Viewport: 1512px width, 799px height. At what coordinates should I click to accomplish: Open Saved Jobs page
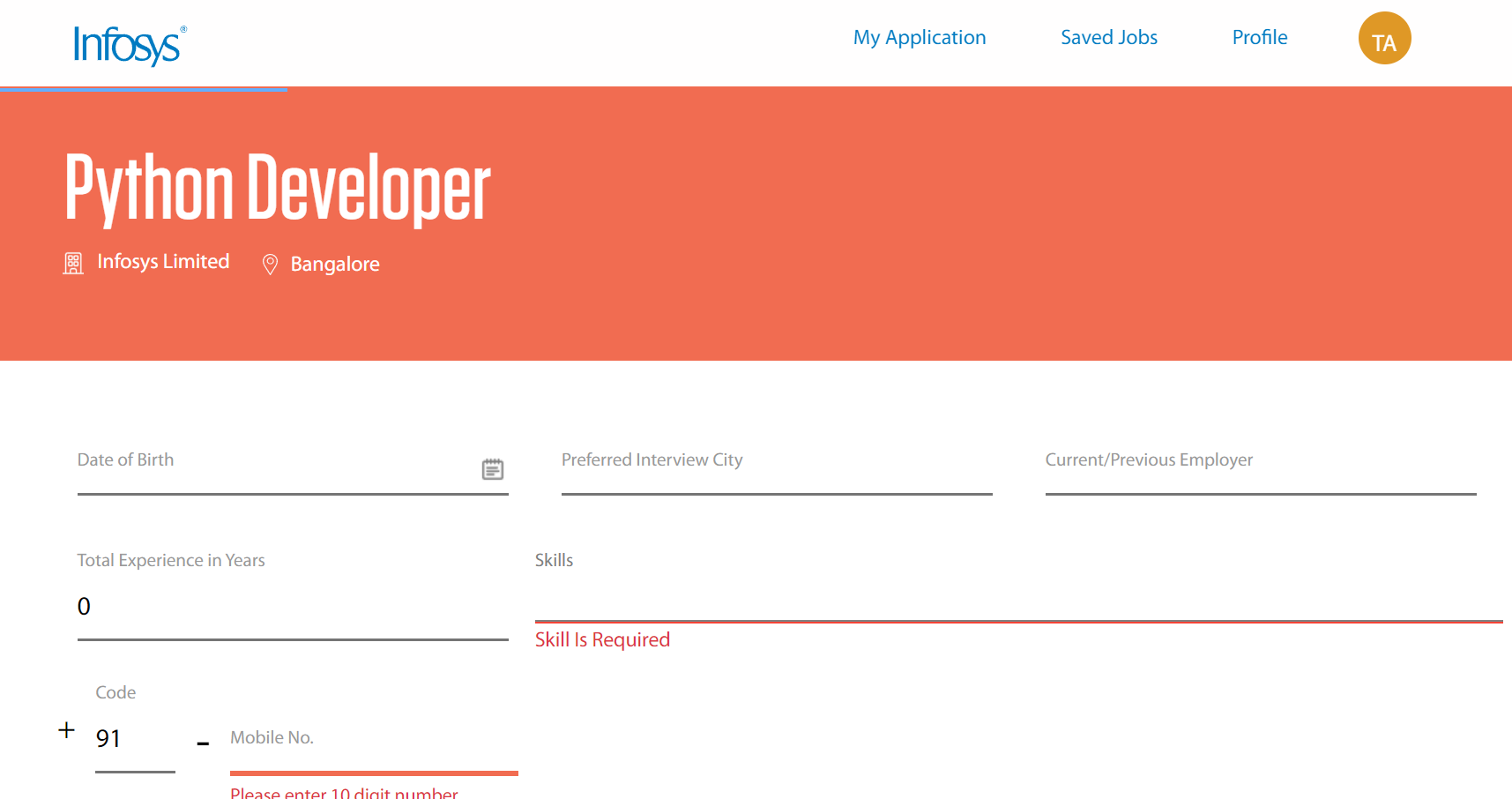[x=1108, y=37]
